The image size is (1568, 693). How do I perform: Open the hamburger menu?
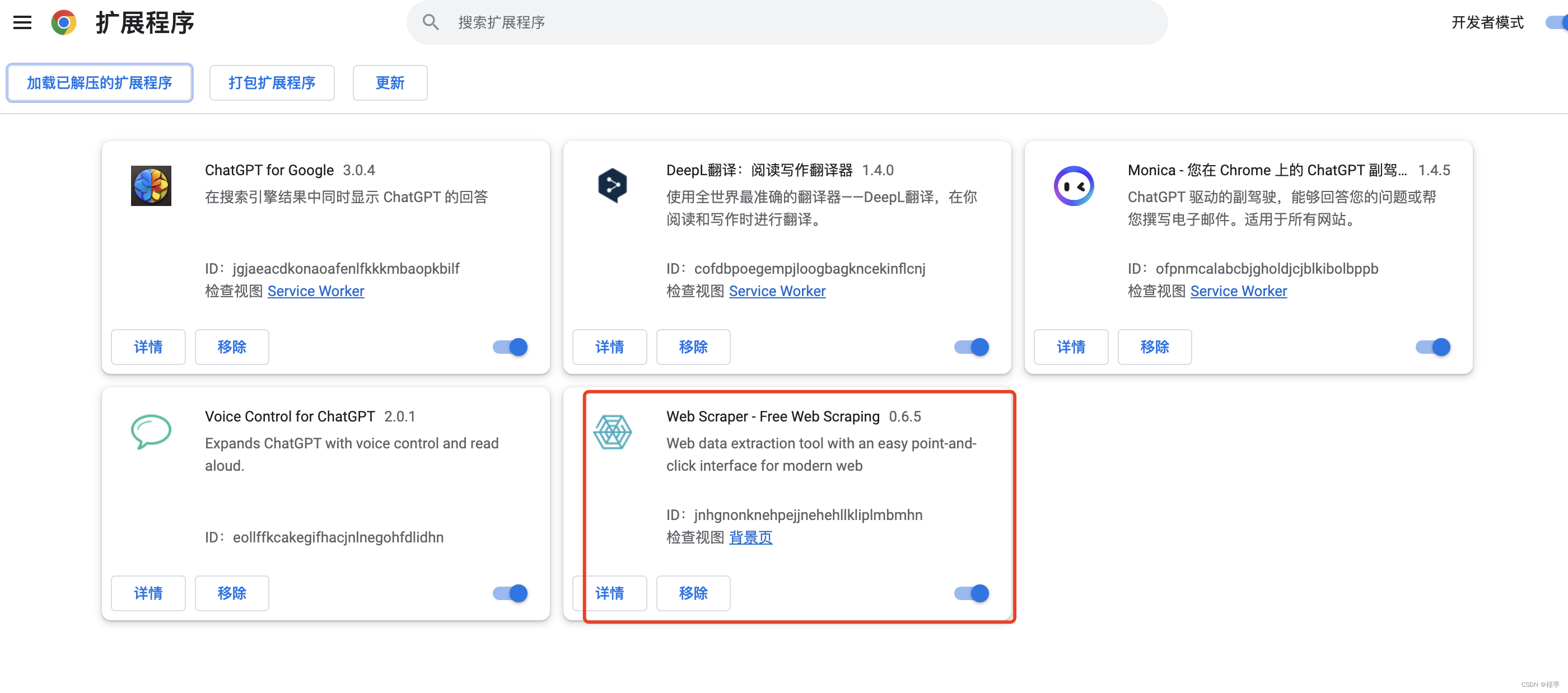pyautogui.click(x=22, y=22)
